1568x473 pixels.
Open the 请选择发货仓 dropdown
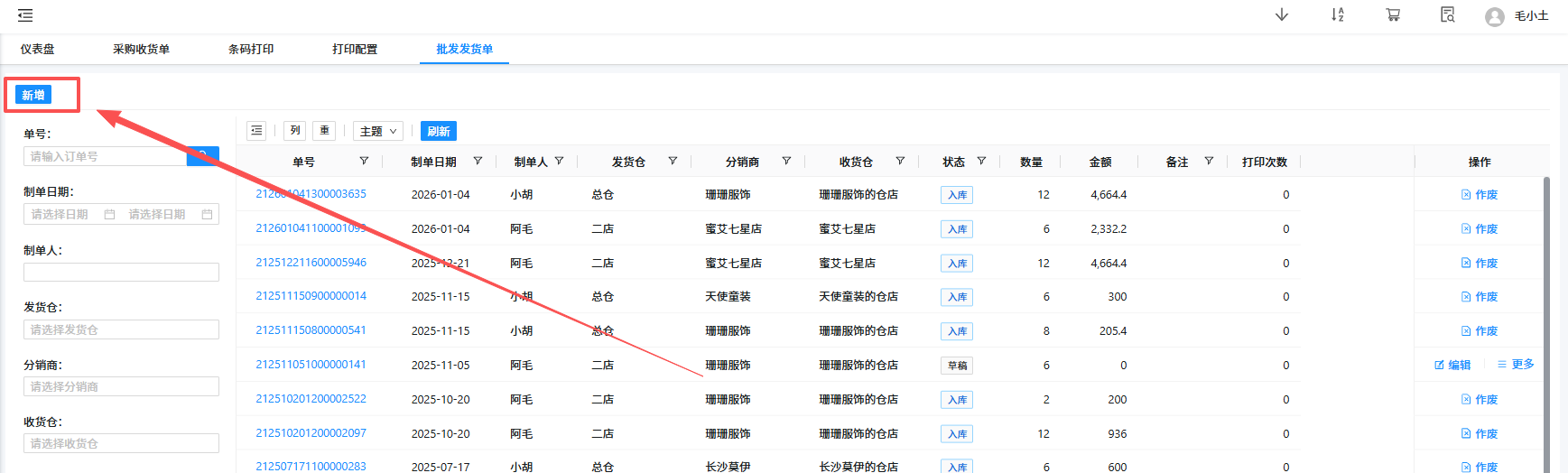pos(121,329)
